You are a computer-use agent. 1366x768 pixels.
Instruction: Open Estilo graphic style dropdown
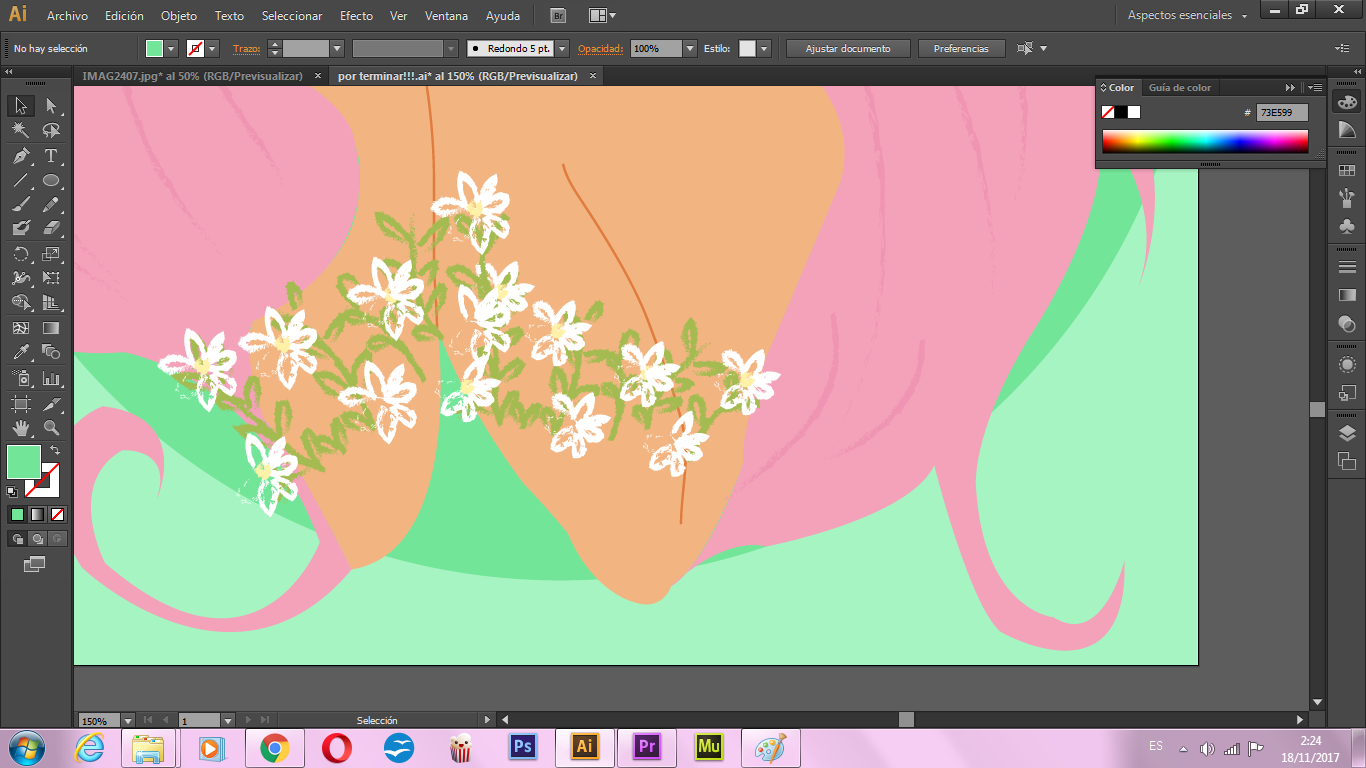[764, 48]
